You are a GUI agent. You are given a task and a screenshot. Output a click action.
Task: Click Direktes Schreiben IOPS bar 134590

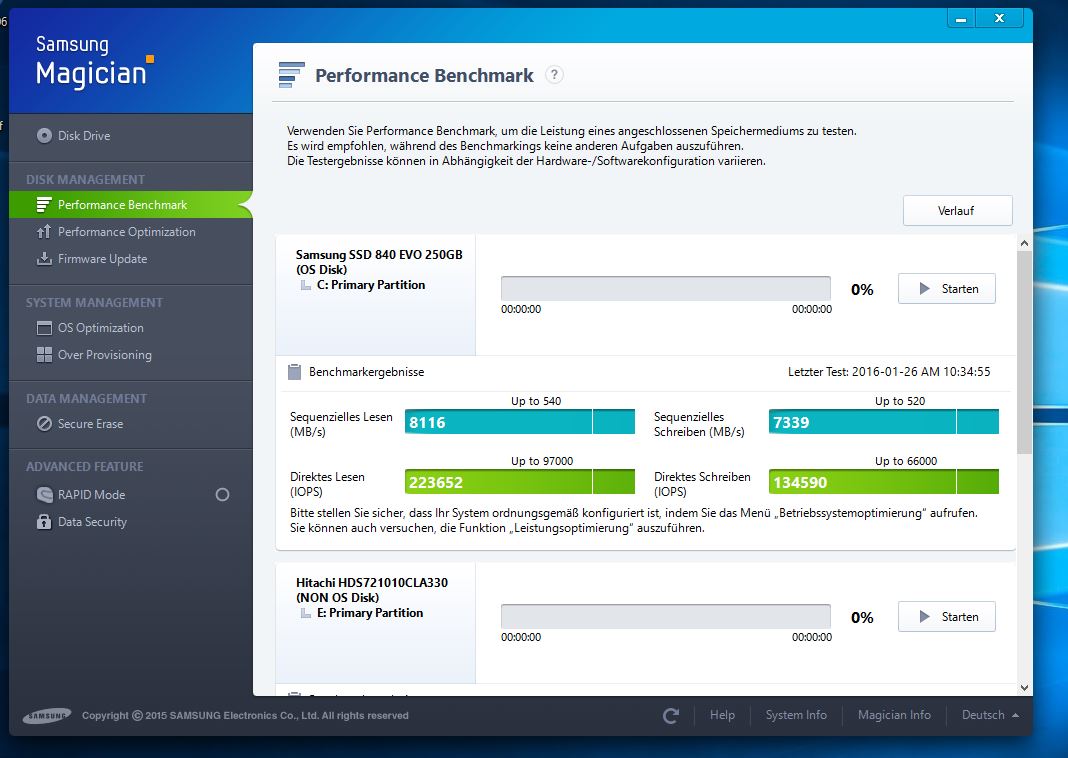click(x=883, y=481)
